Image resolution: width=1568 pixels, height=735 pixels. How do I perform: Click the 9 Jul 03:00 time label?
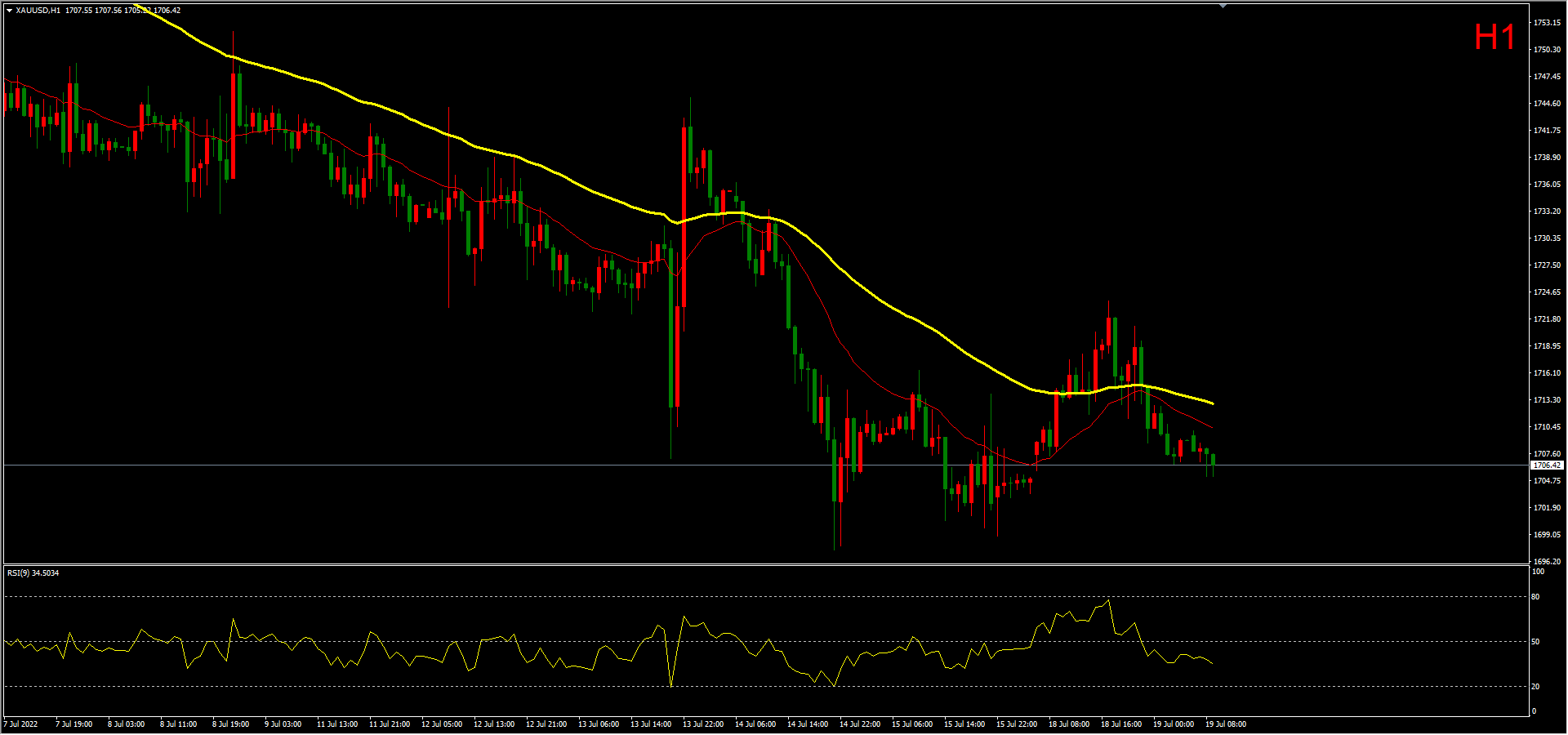click(283, 724)
